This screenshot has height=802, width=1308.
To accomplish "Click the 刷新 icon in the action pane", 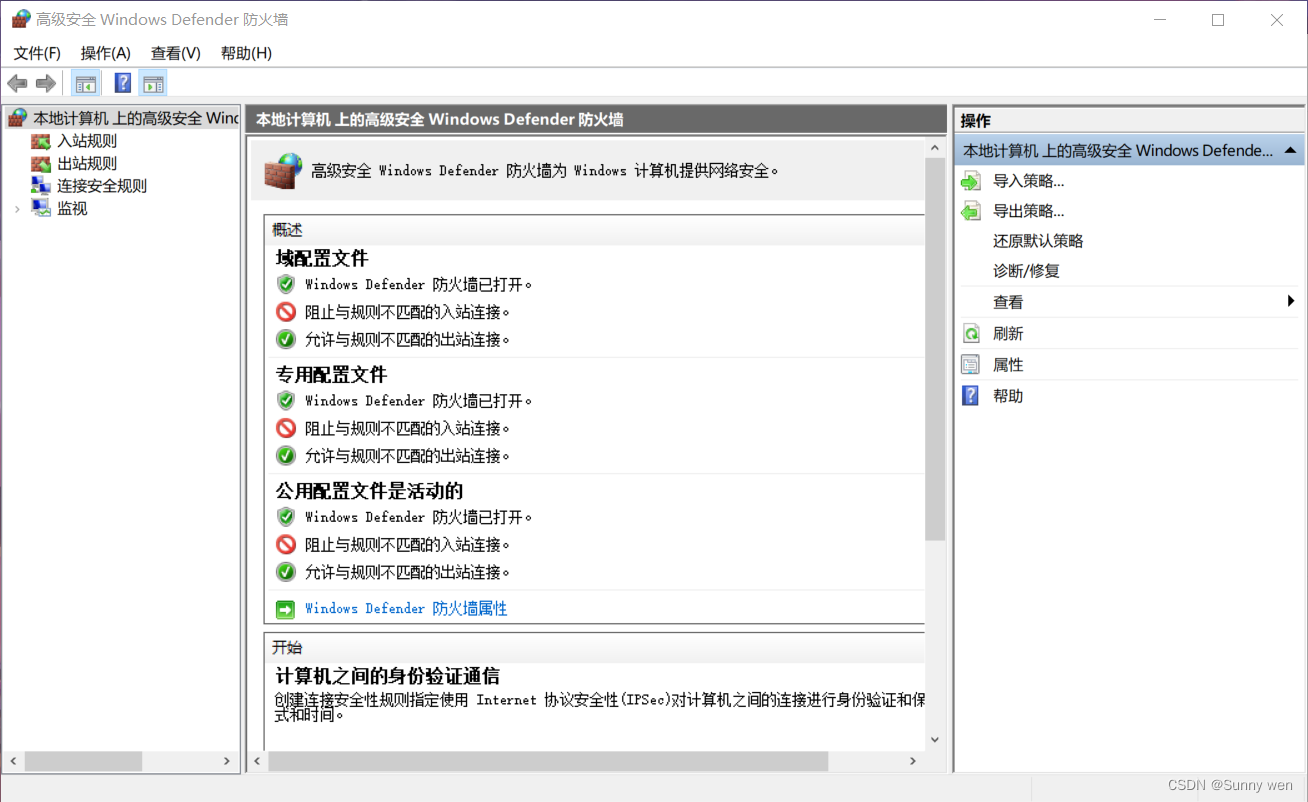I will coord(971,333).
